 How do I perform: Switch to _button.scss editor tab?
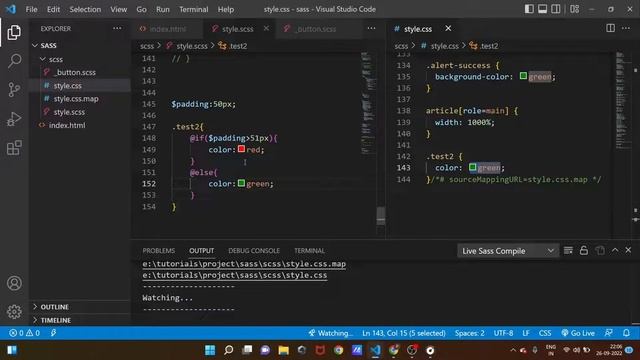(x=316, y=29)
